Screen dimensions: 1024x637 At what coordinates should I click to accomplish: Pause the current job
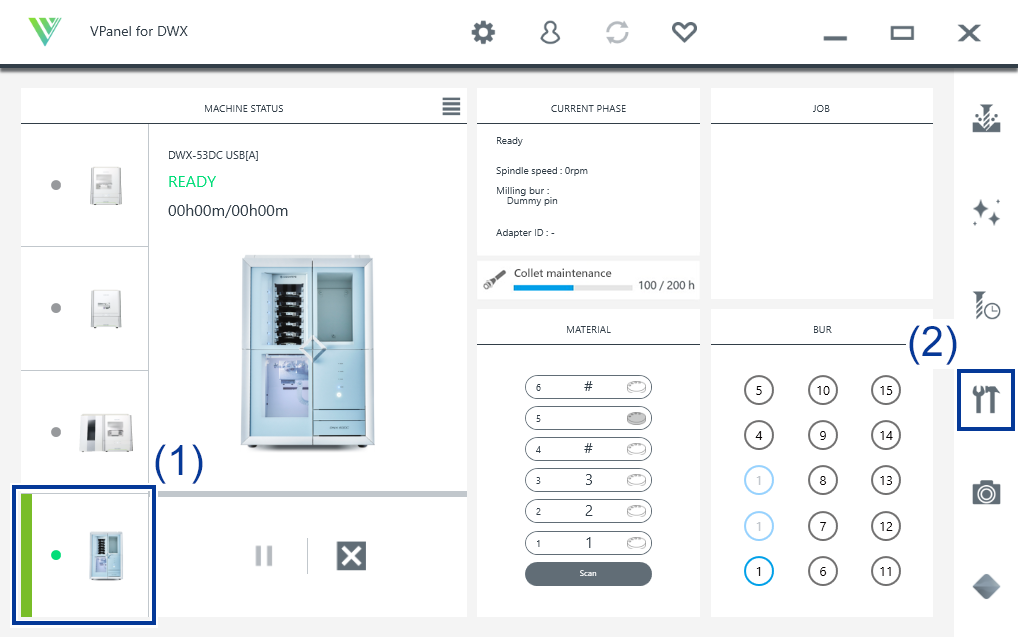(264, 556)
